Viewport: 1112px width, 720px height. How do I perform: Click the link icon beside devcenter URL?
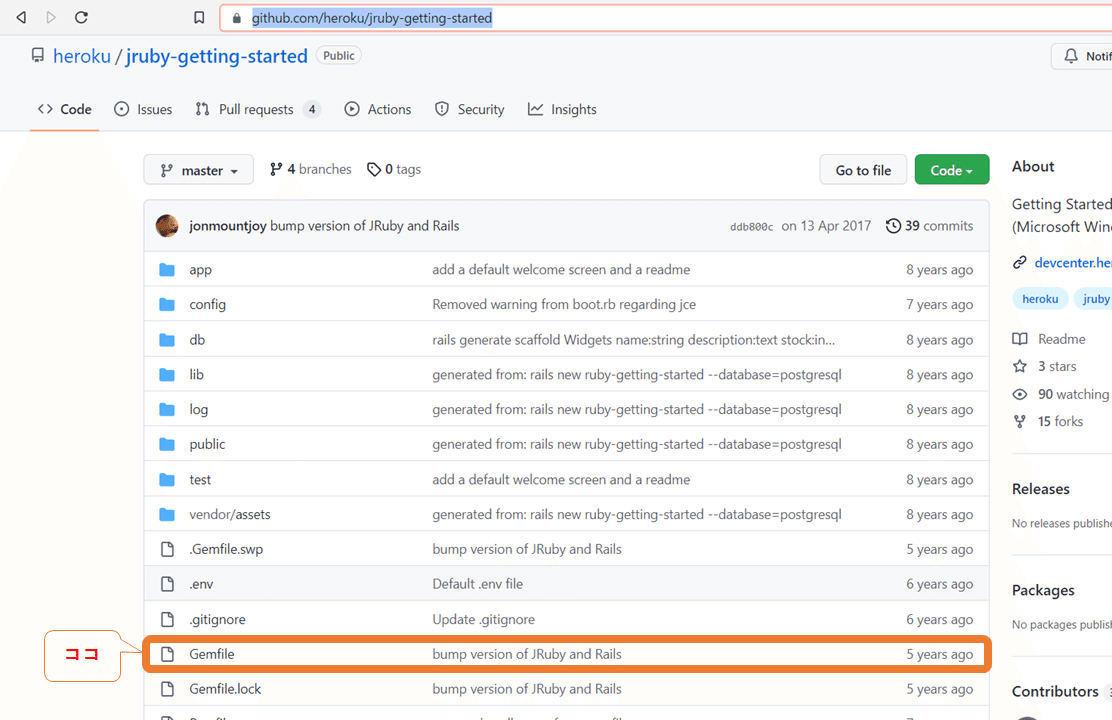[x=1020, y=262]
